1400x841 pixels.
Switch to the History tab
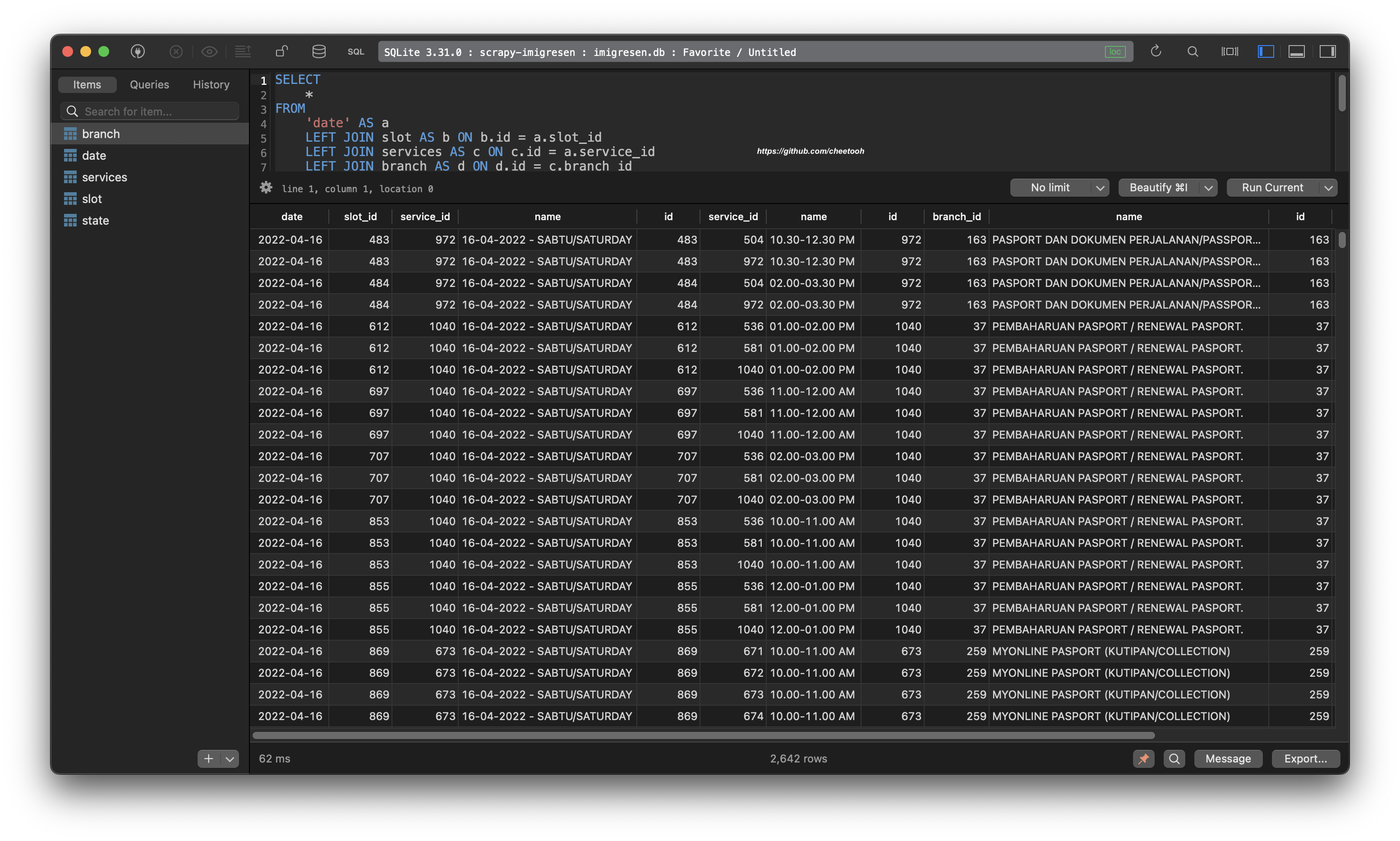click(x=211, y=84)
